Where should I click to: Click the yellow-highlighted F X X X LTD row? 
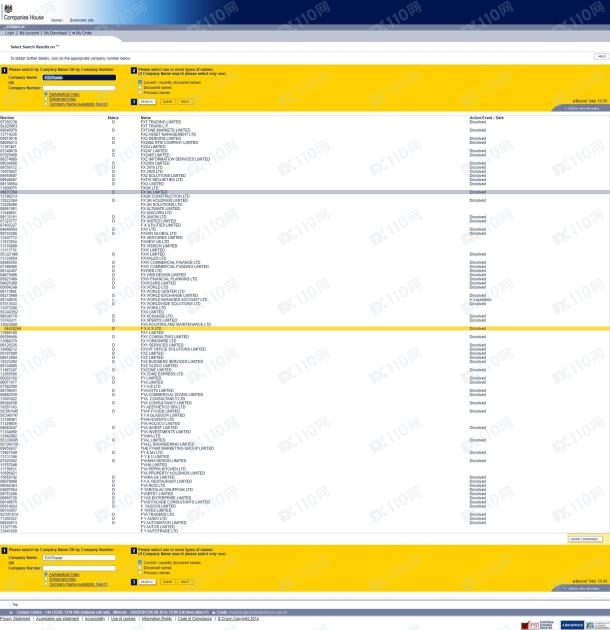(x=305, y=328)
